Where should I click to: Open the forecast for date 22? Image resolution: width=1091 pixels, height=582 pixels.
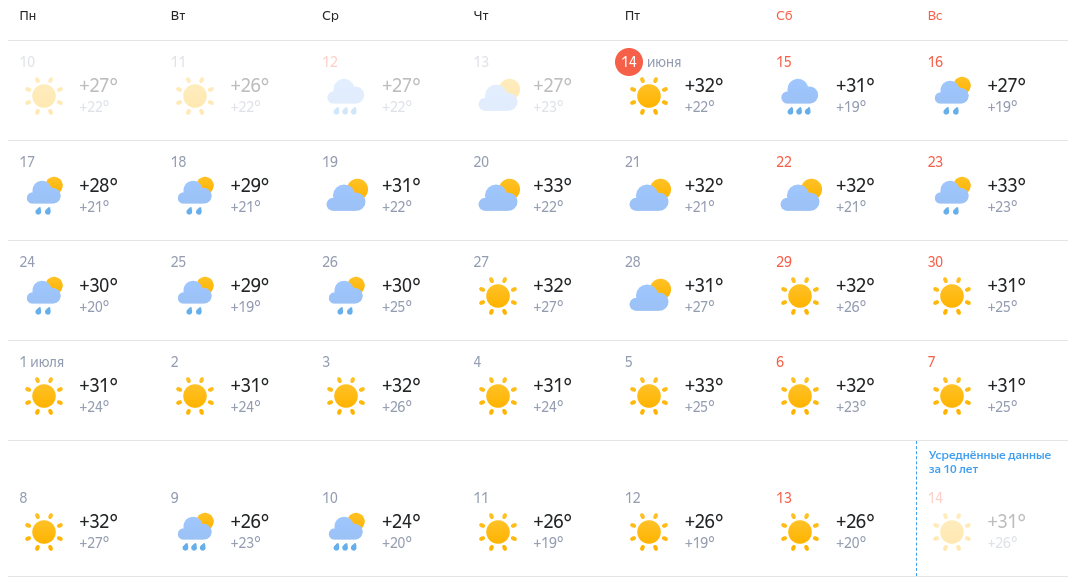[783, 162]
